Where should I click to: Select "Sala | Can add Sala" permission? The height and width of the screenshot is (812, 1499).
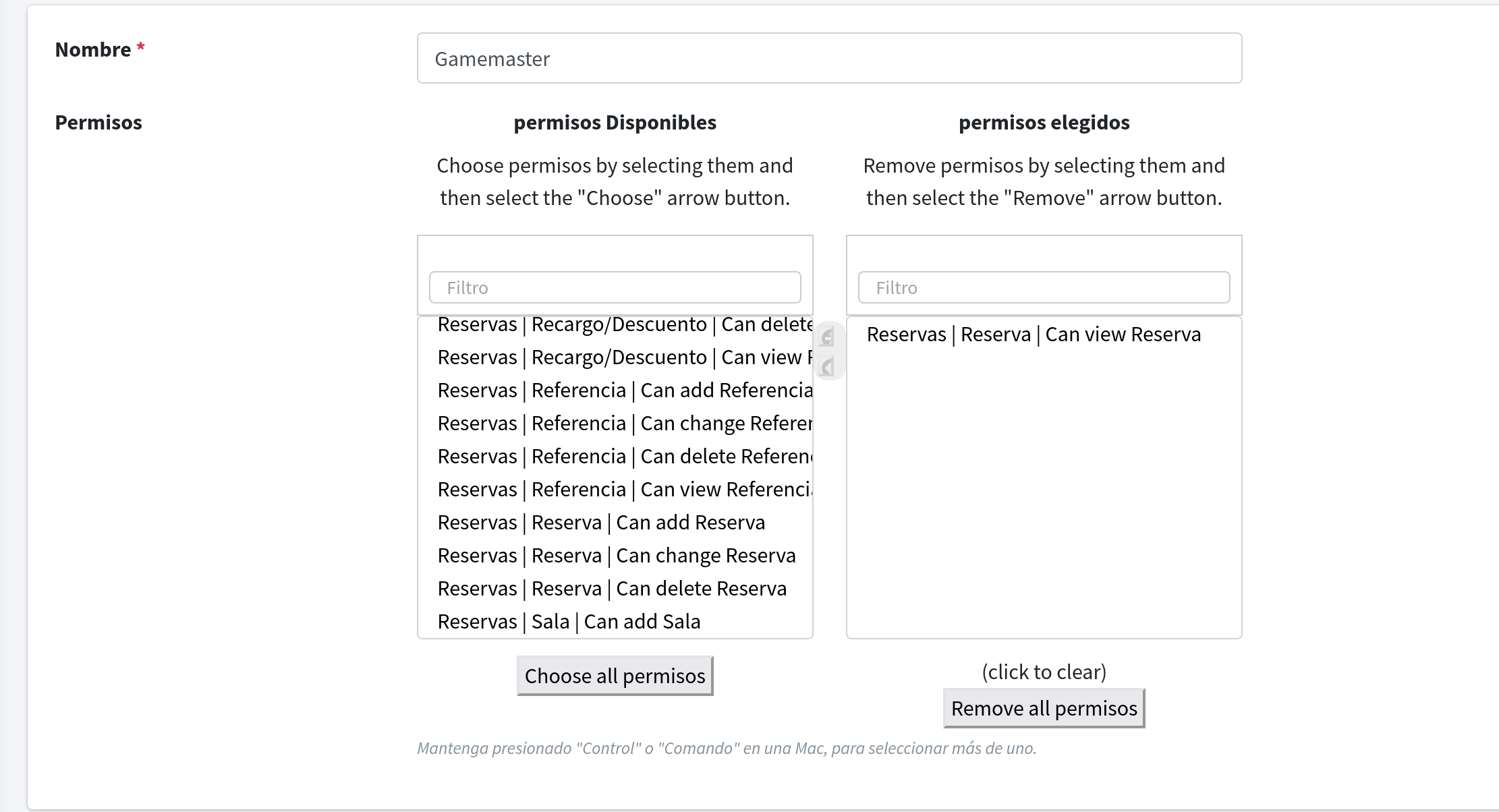(569, 622)
